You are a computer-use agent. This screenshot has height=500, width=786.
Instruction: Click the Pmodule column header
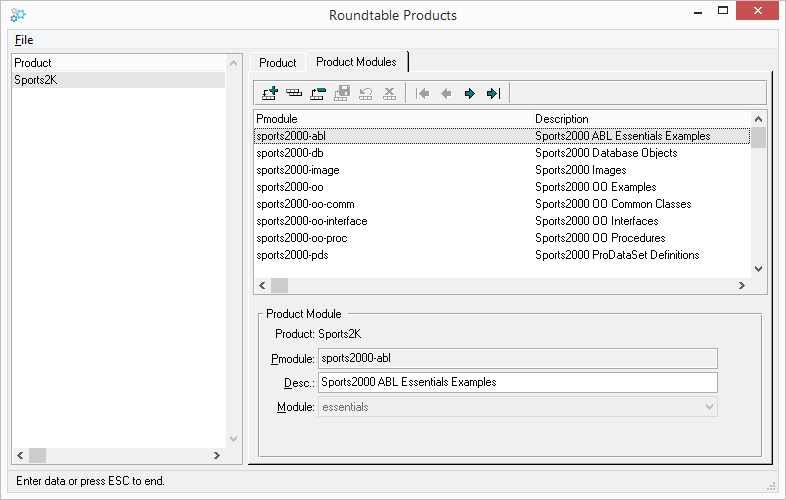393,119
